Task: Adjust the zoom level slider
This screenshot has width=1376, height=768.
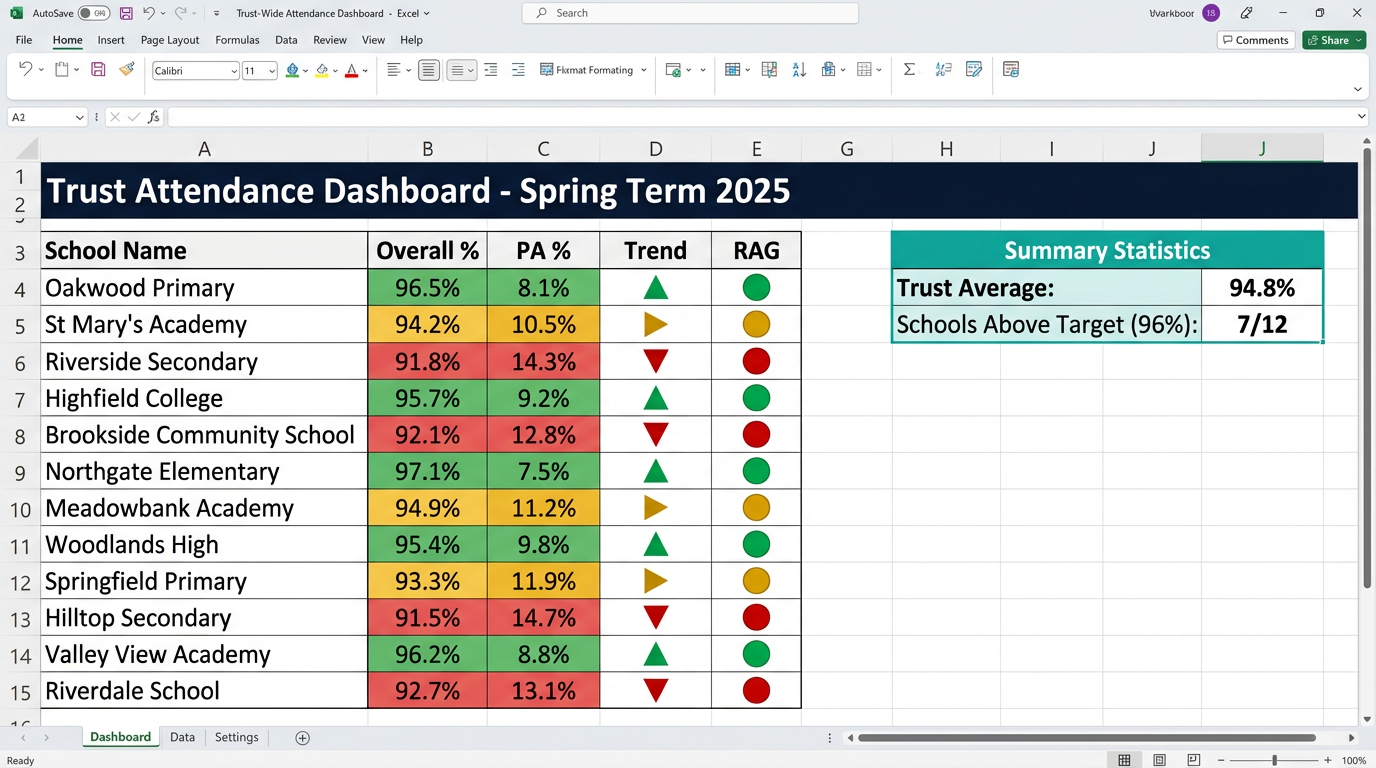Action: click(1274, 760)
